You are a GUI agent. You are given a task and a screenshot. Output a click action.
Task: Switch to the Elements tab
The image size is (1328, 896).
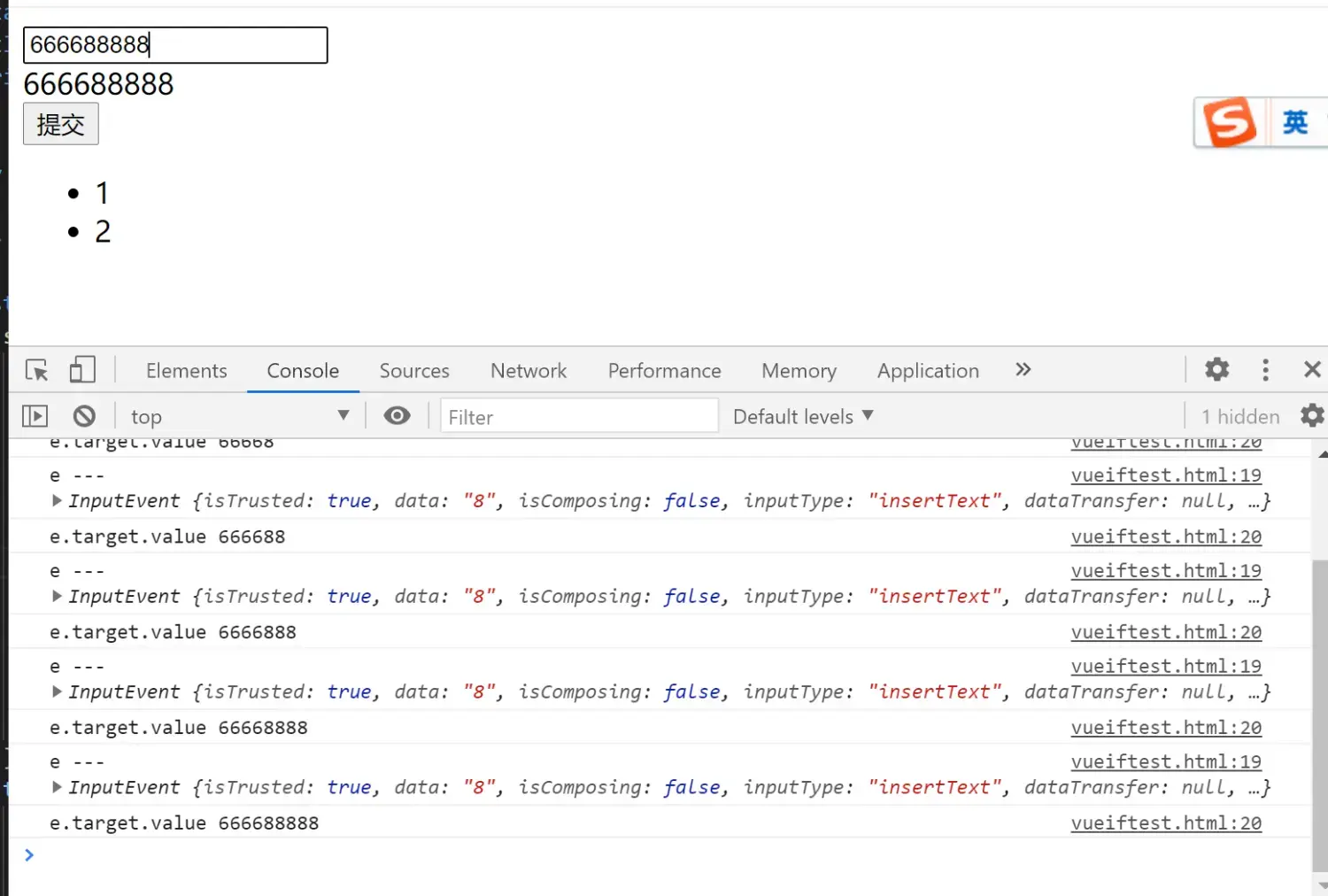[187, 370]
